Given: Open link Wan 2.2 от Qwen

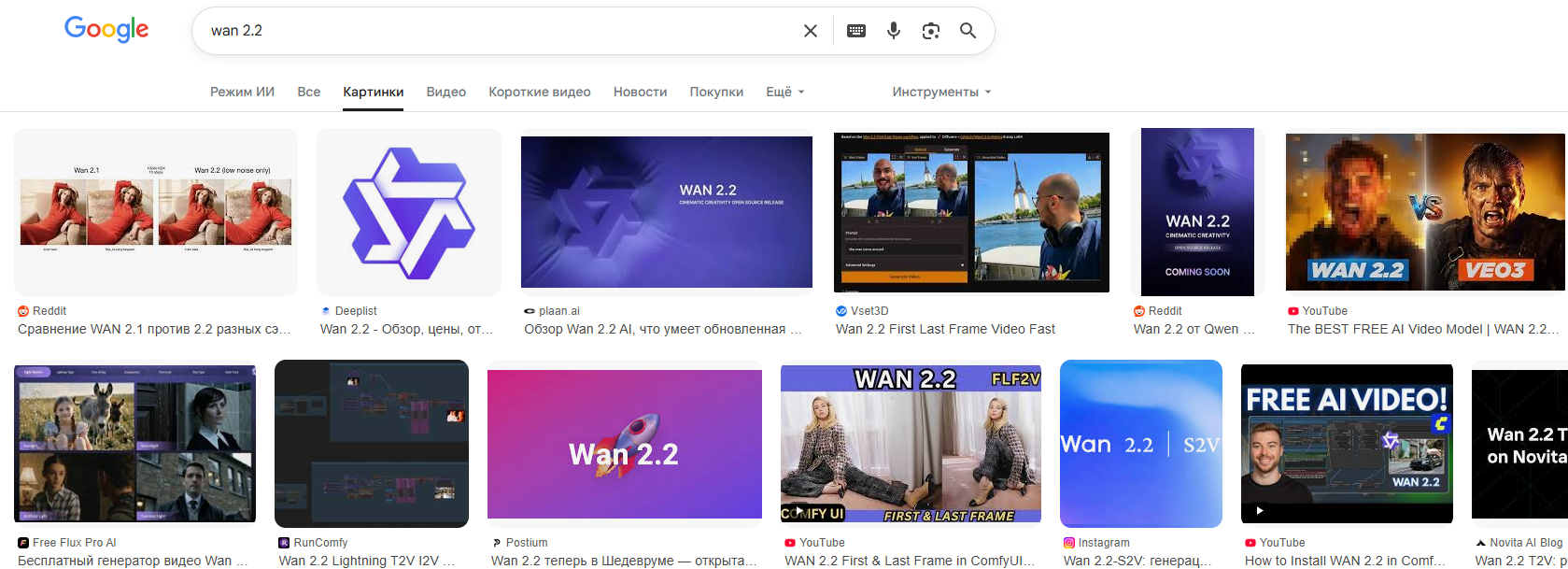Looking at the screenshot, I should [1194, 329].
